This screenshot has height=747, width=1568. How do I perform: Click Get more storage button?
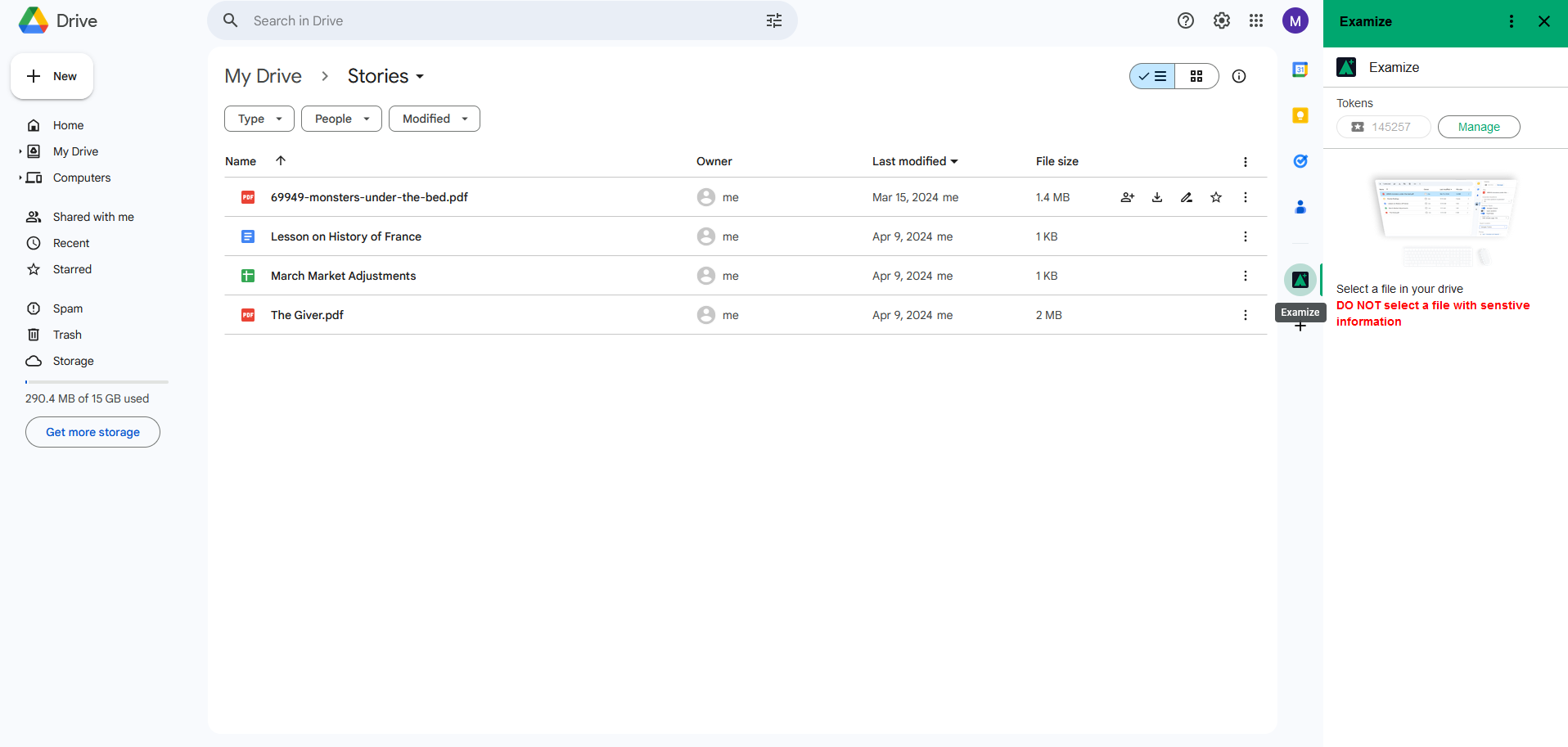(92, 432)
